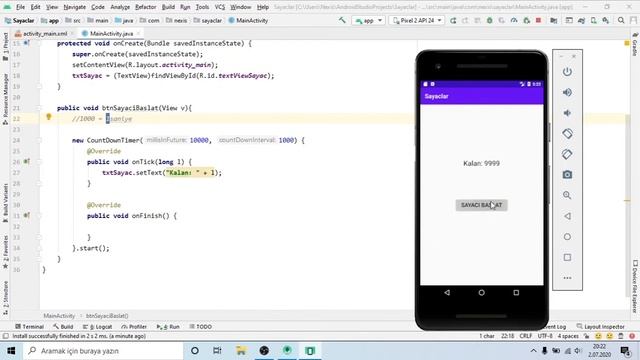Tap the phone's on-screen Home navigation button
This screenshot has width=640, height=360.
(482, 293)
